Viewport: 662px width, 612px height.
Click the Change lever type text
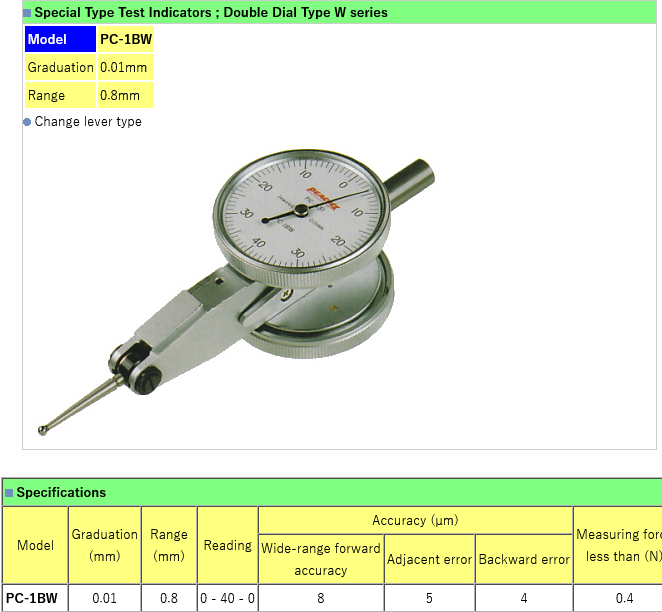point(88,122)
